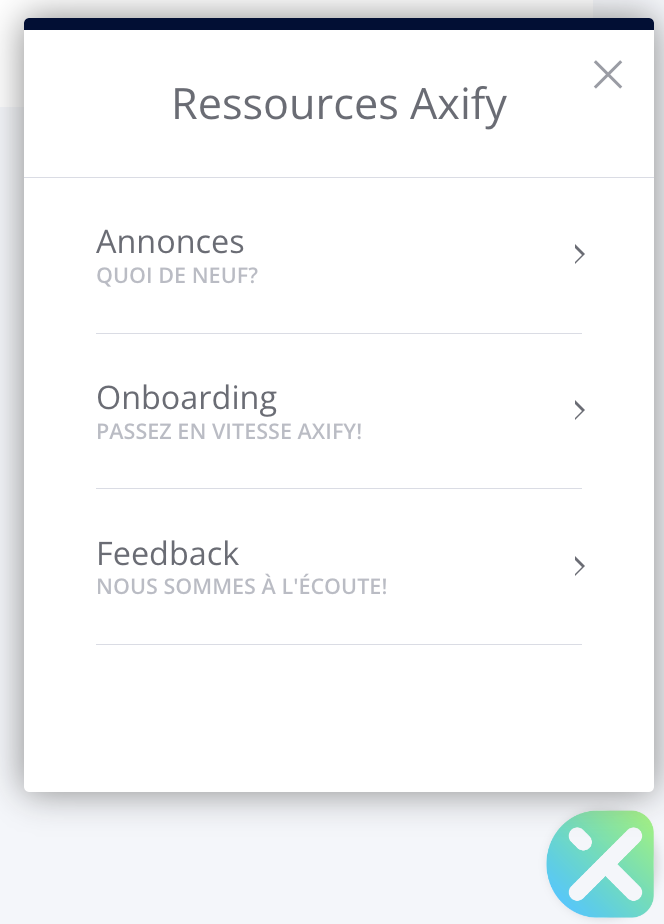
Task: Select the QUOI DE NEUF? subtitle
Action: 177,276
